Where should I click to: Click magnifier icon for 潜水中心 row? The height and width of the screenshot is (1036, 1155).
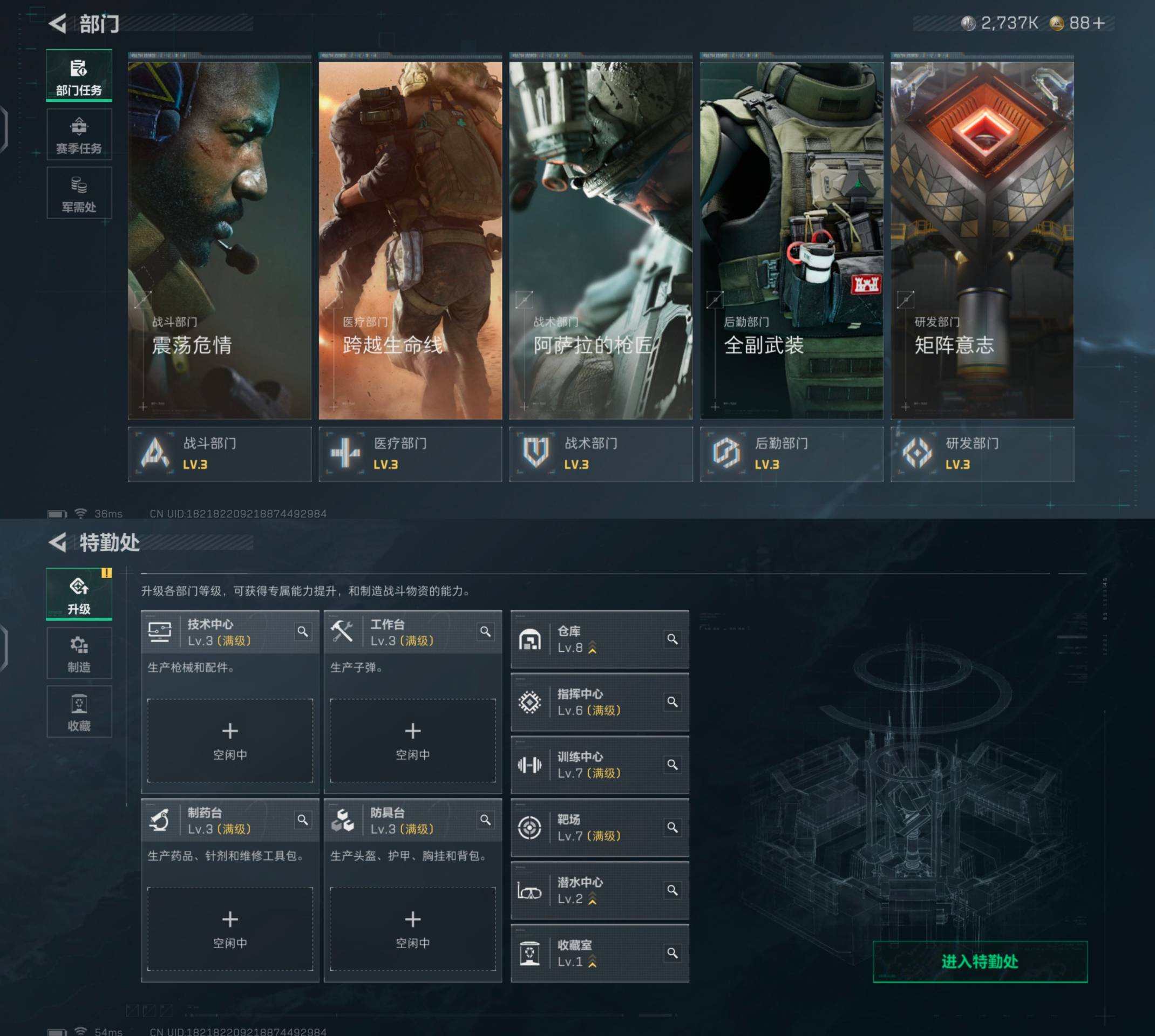click(x=672, y=890)
